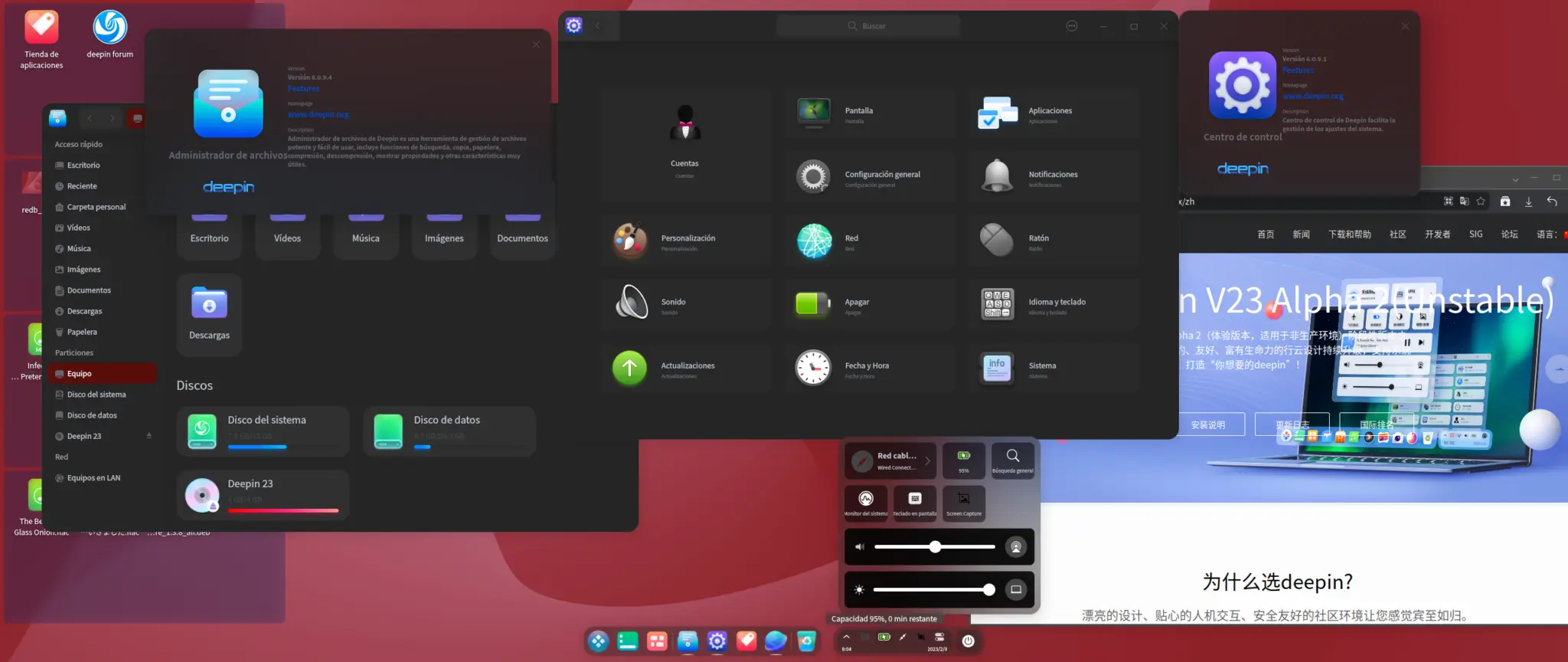Eject Deepin 23 in sidebar
Image resolution: width=1568 pixels, height=662 pixels.
pos(149,436)
